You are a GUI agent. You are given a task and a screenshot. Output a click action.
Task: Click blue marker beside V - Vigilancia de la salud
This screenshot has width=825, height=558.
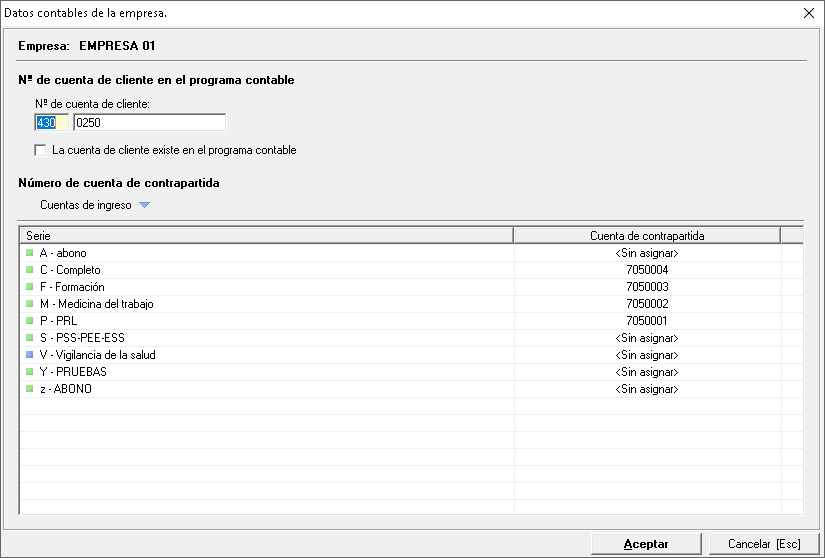click(30, 355)
